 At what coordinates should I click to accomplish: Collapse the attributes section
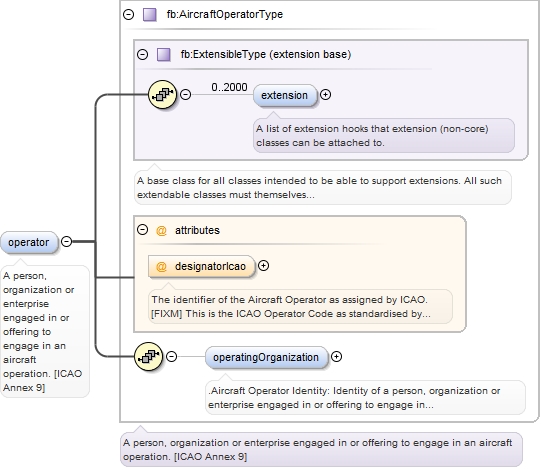(x=142, y=229)
